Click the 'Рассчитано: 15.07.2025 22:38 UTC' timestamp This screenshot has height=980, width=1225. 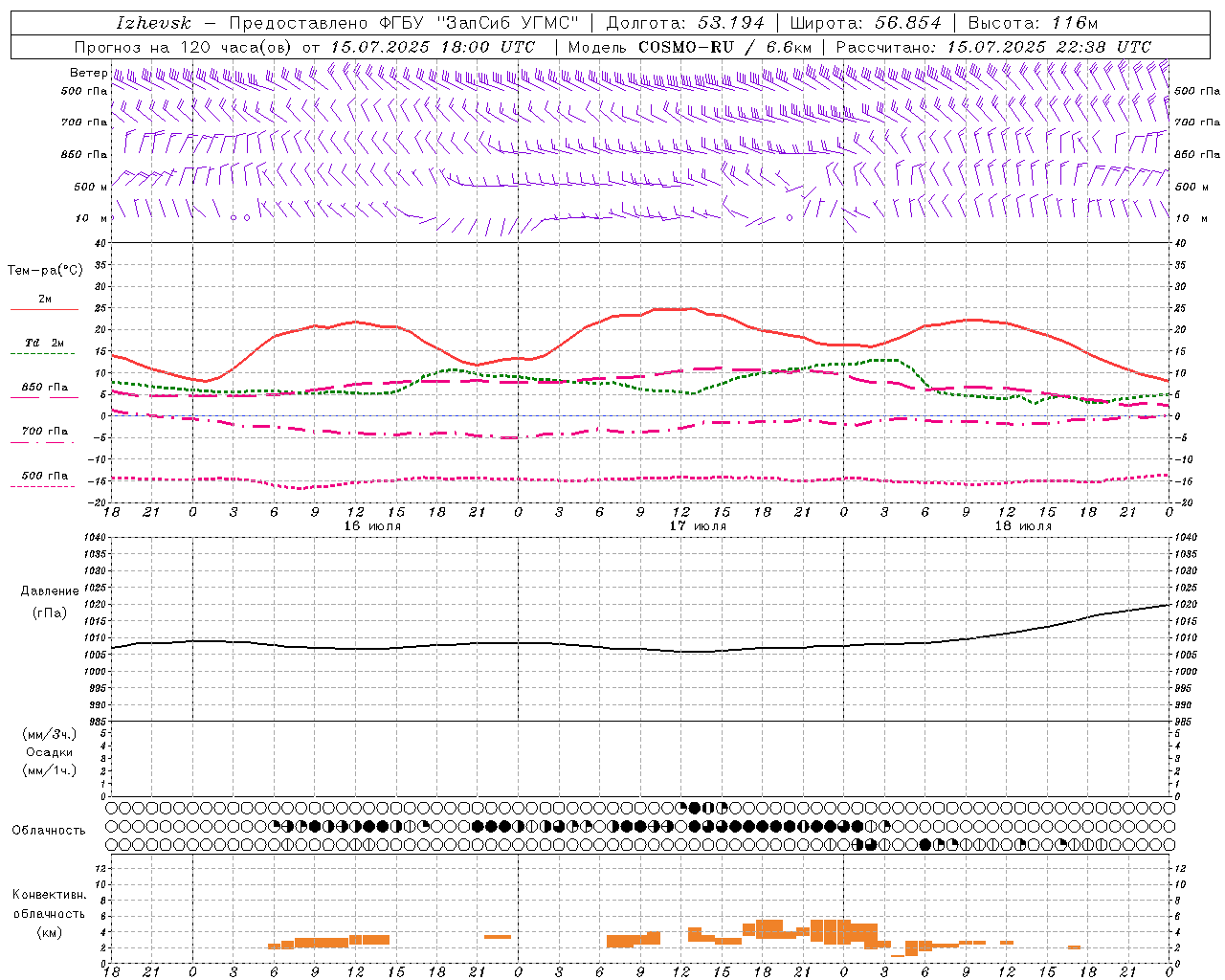tap(993, 47)
